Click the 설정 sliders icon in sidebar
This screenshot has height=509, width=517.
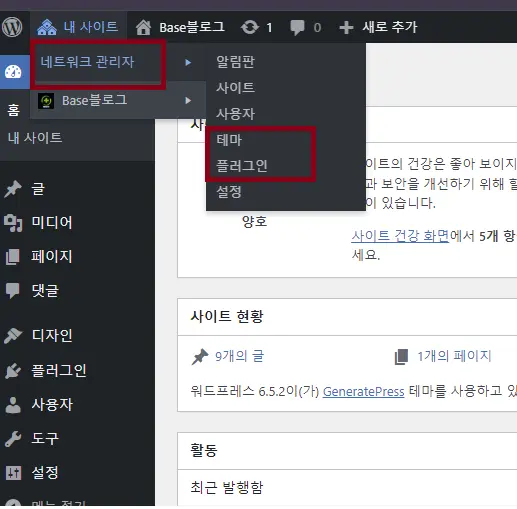coord(13,473)
